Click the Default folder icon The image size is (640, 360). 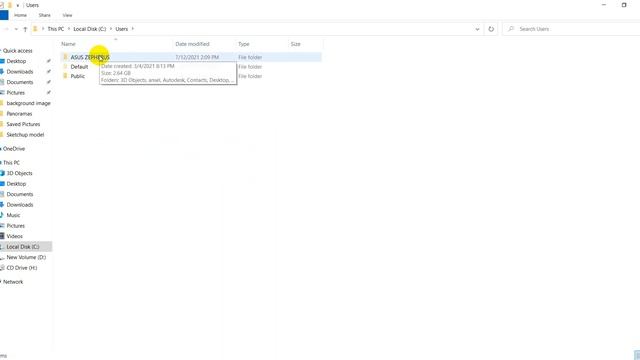[x=65, y=67]
